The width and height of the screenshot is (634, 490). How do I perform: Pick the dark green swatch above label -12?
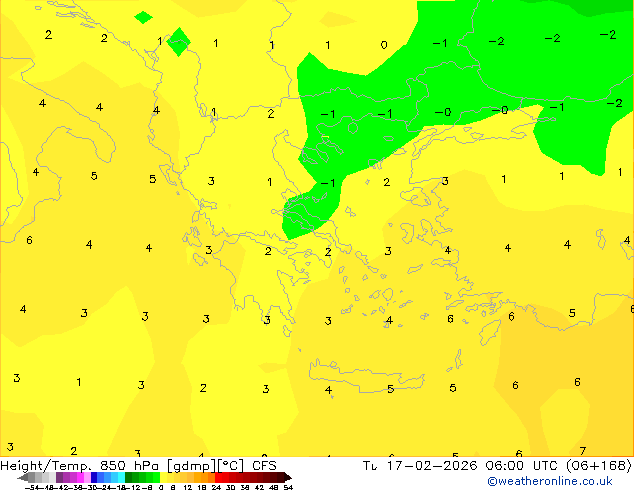coord(129,477)
